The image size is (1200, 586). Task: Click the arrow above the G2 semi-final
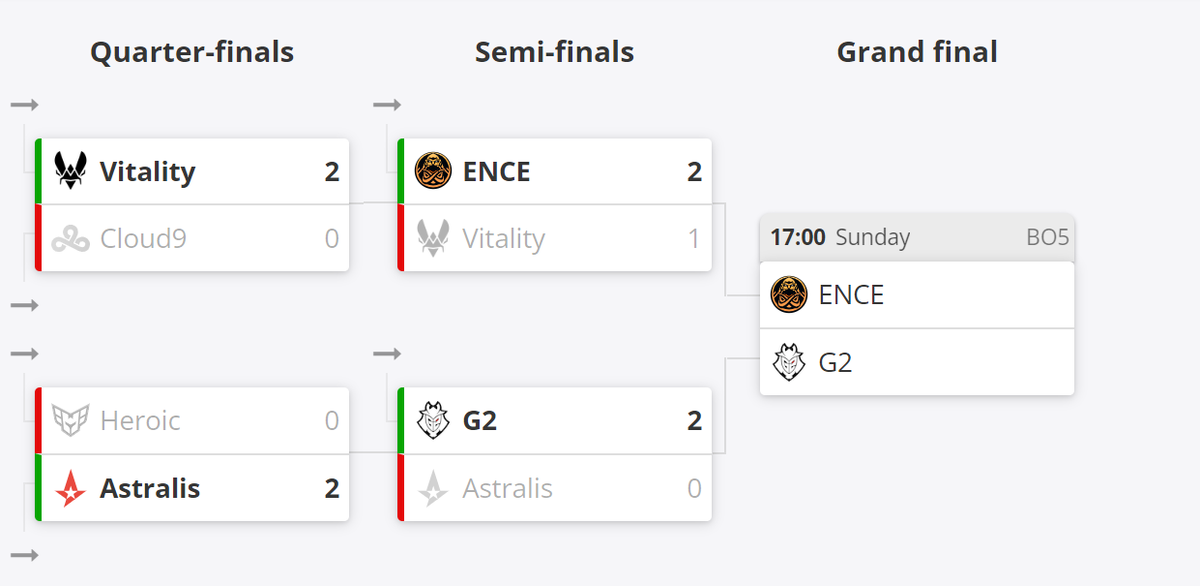387,354
